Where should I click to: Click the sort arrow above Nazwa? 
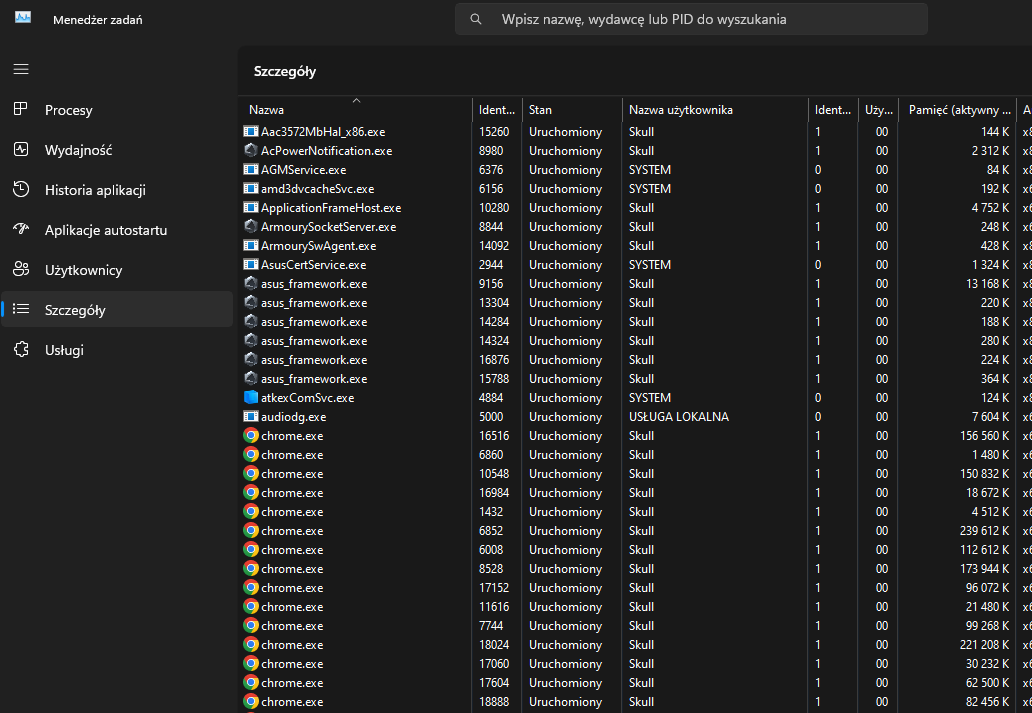click(356, 101)
